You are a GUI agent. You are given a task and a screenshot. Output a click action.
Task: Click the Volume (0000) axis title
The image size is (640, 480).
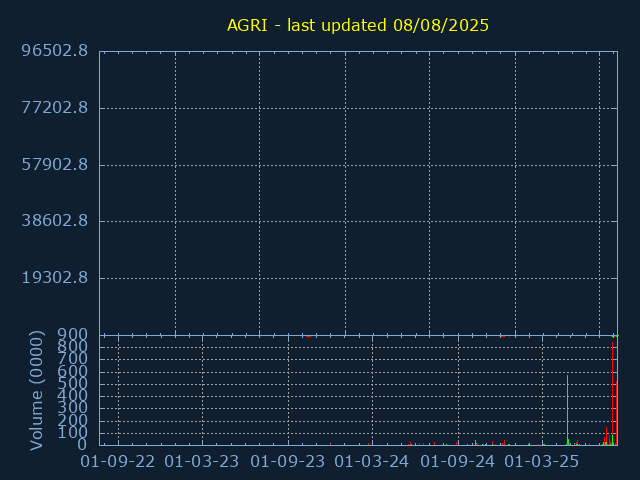tap(36, 391)
